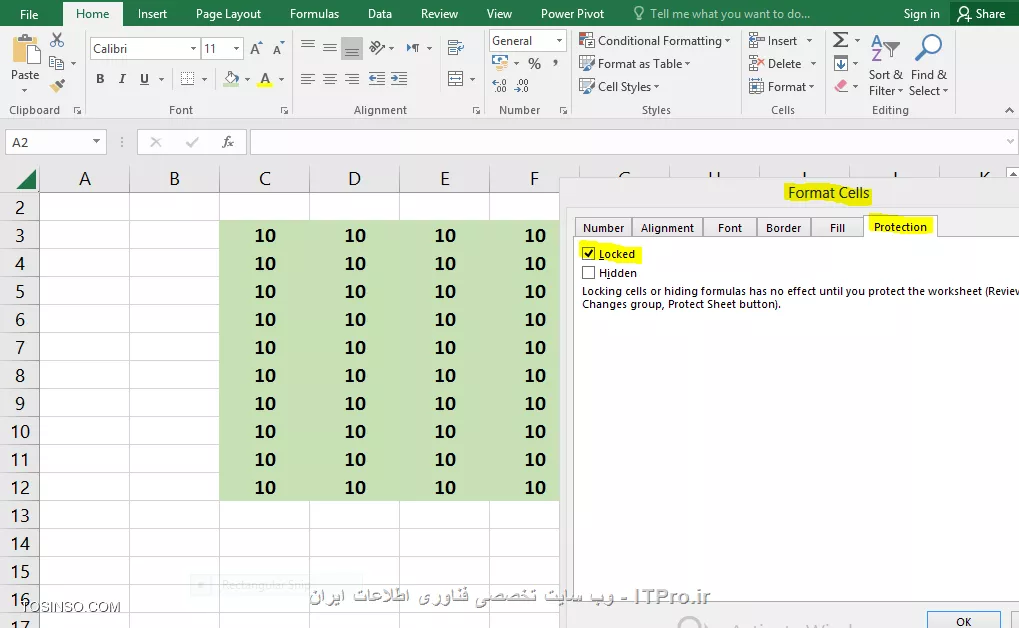Open the Name Box dropdown arrow

[96, 142]
